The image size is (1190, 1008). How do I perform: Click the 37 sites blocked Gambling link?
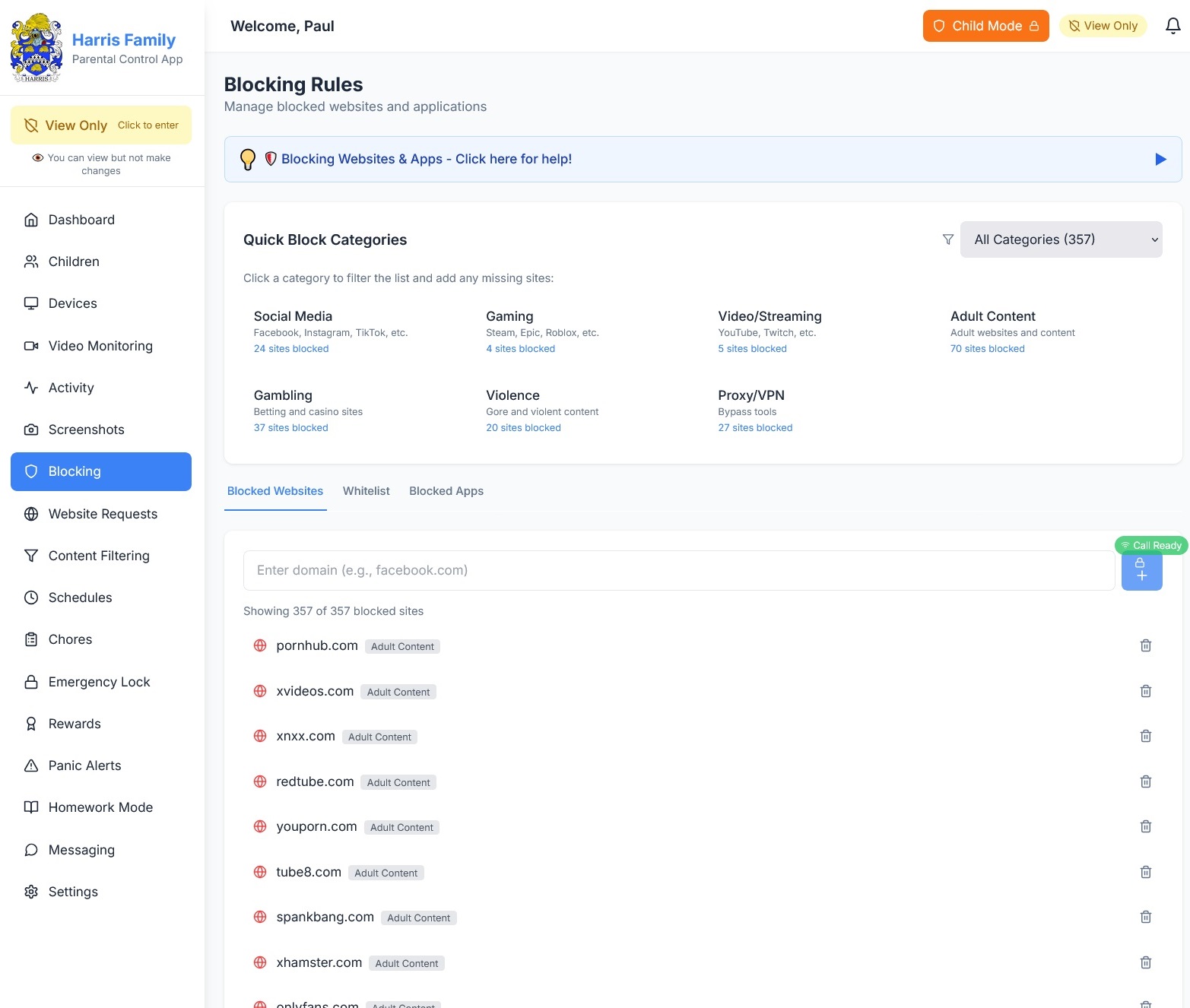point(290,428)
